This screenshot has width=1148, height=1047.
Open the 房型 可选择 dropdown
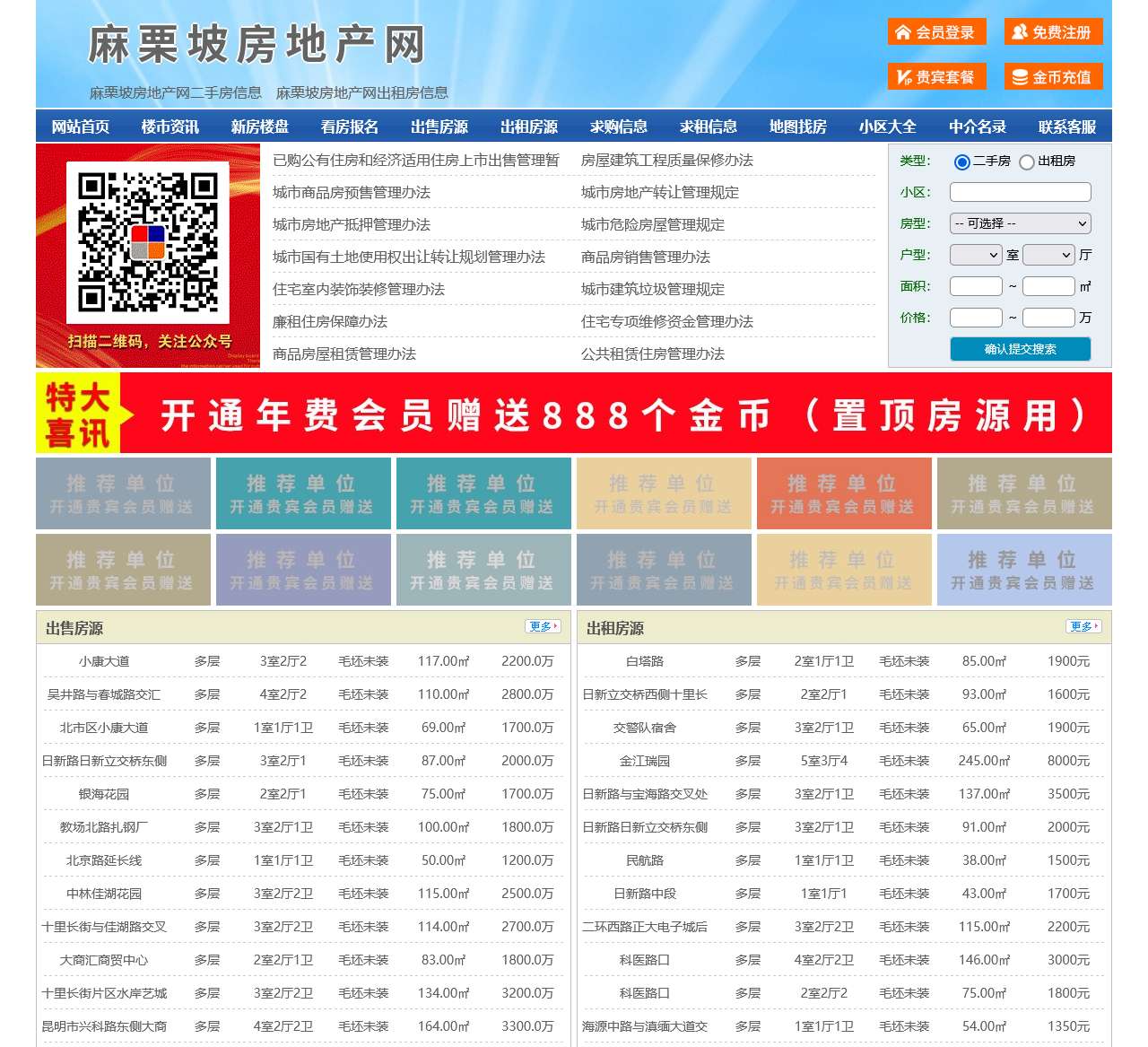click(1020, 223)
